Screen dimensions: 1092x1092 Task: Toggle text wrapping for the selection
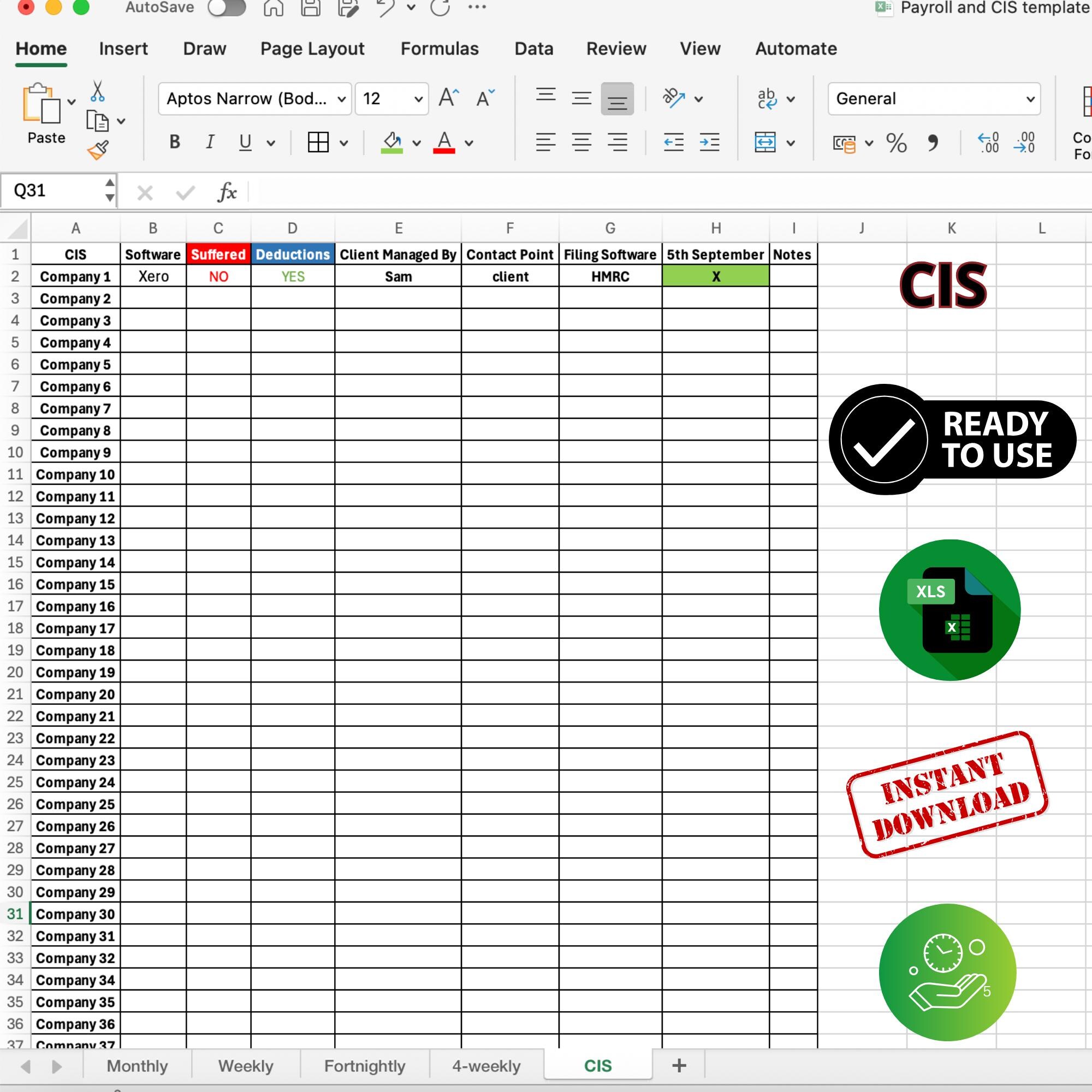tap(768, 99)
